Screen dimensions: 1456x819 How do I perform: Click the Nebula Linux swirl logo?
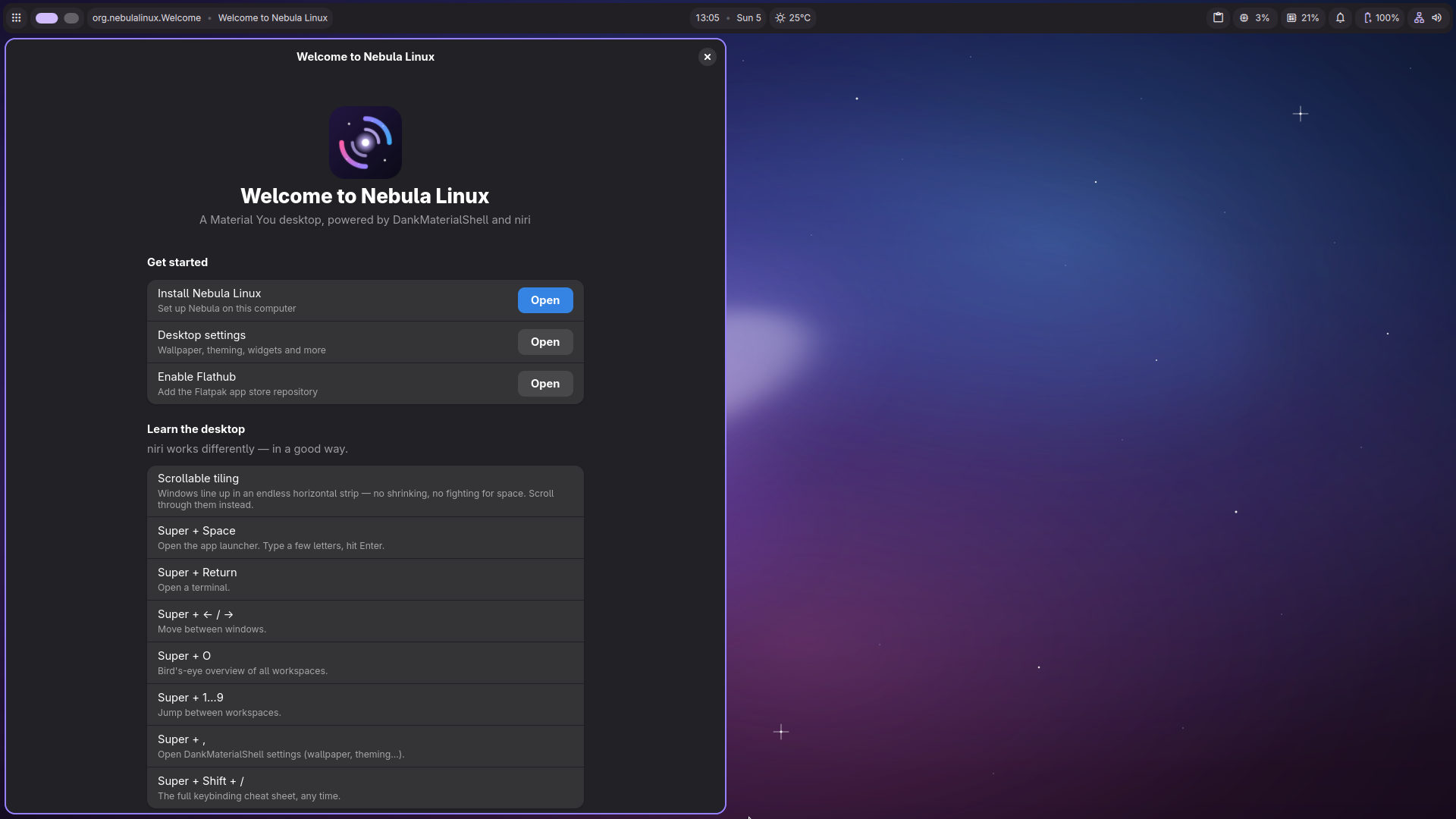[x=366, y=143]
